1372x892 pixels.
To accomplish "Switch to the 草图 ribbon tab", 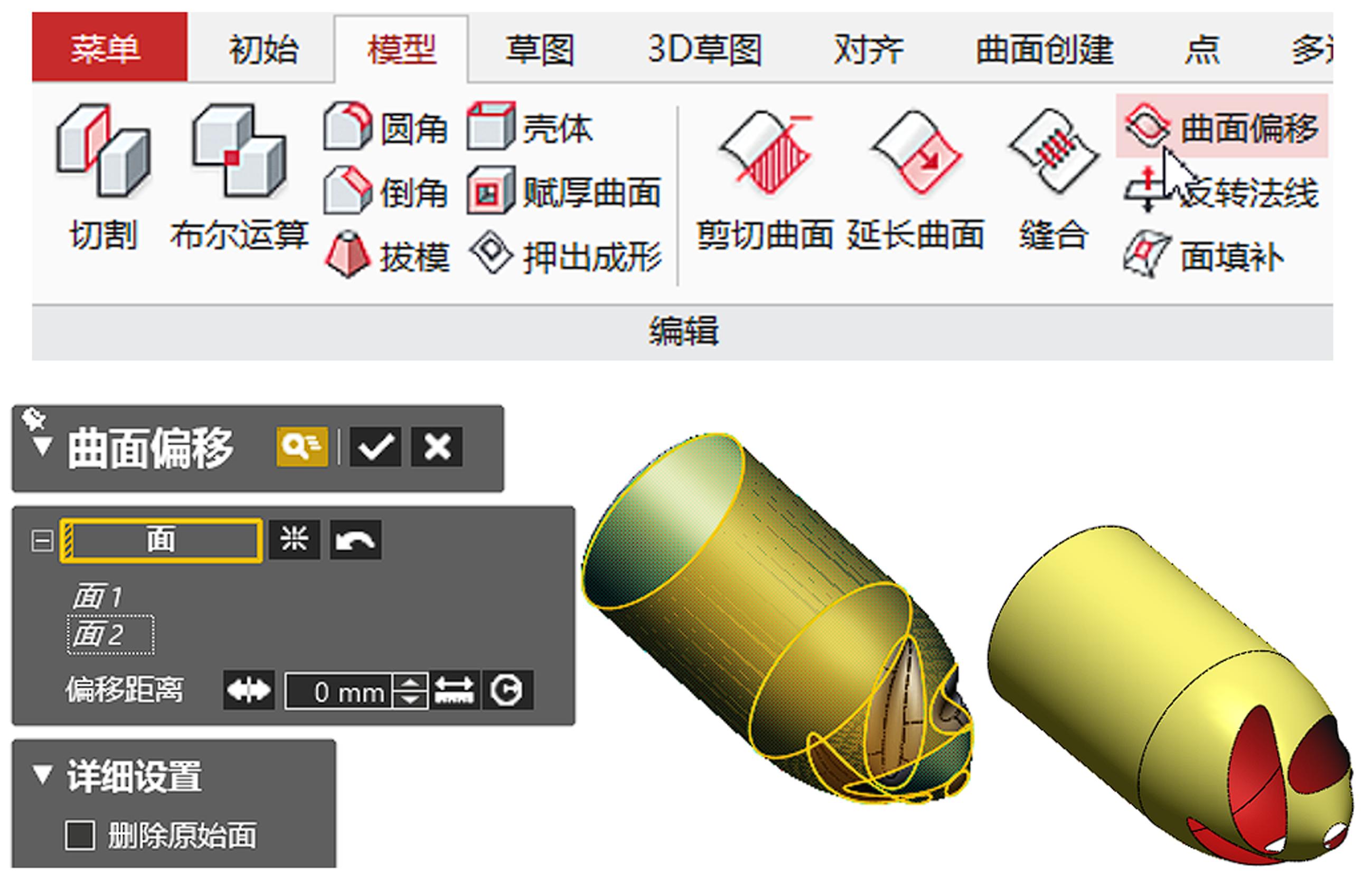I will pos(540,49).
